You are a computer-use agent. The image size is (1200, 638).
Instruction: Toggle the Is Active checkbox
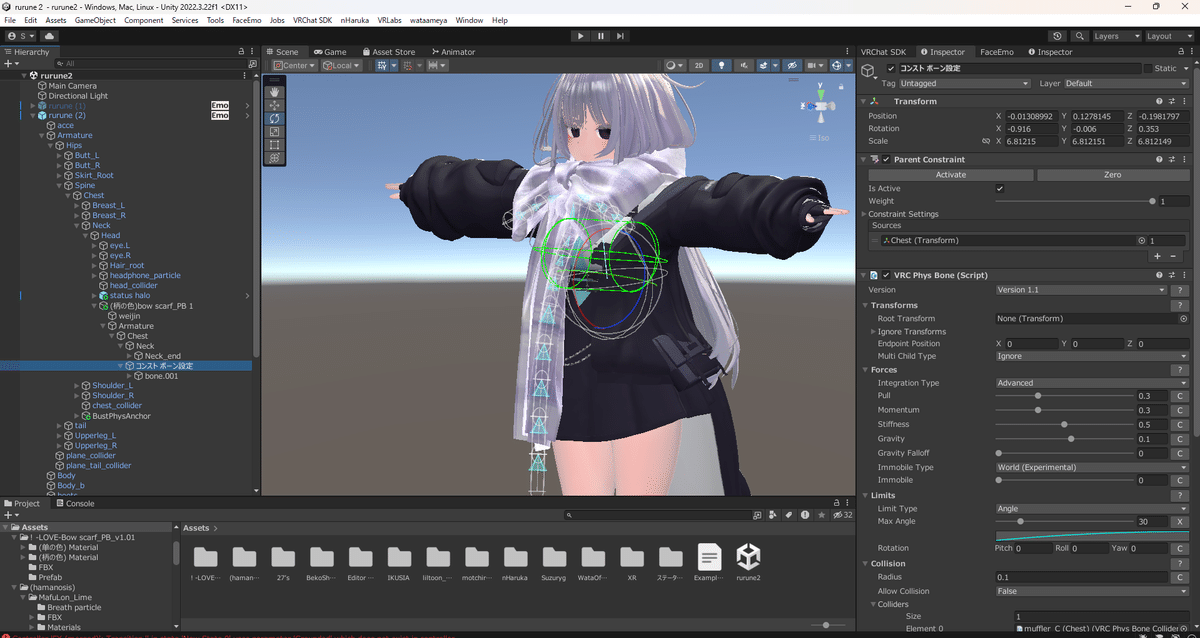click(x=999, y=187)
